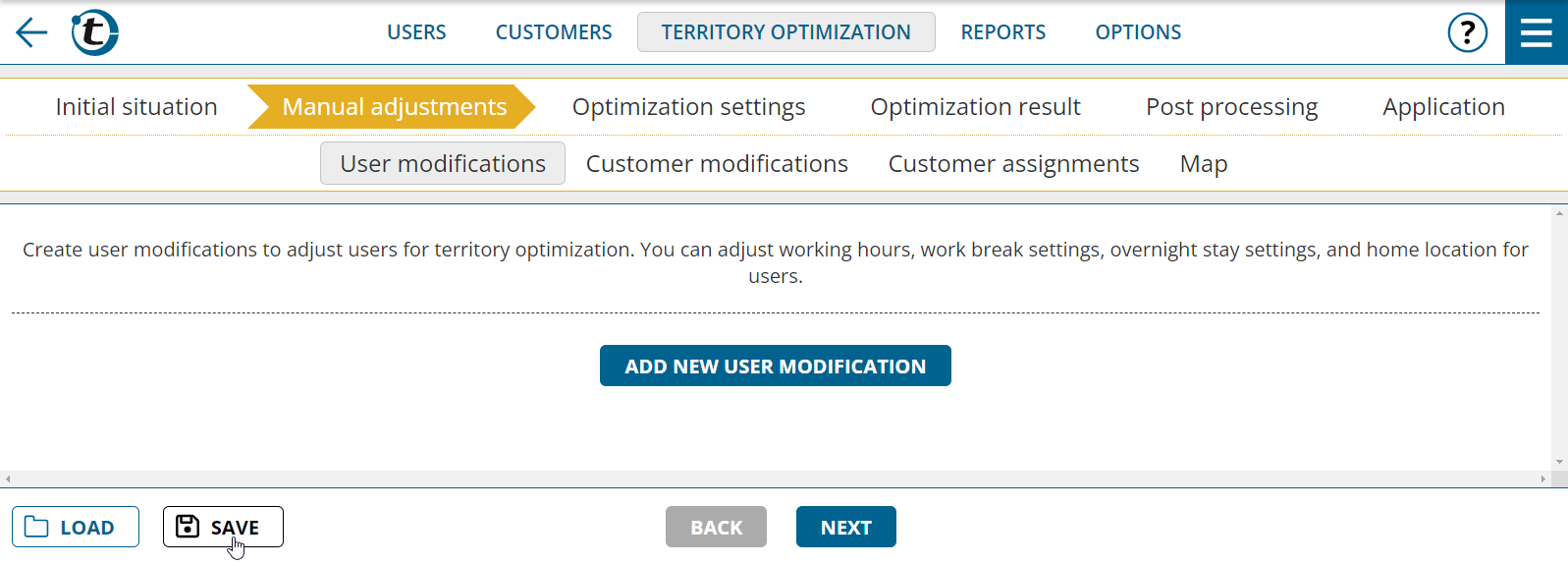Click the vertical scrollbar down arrow

pos(1559,462)
